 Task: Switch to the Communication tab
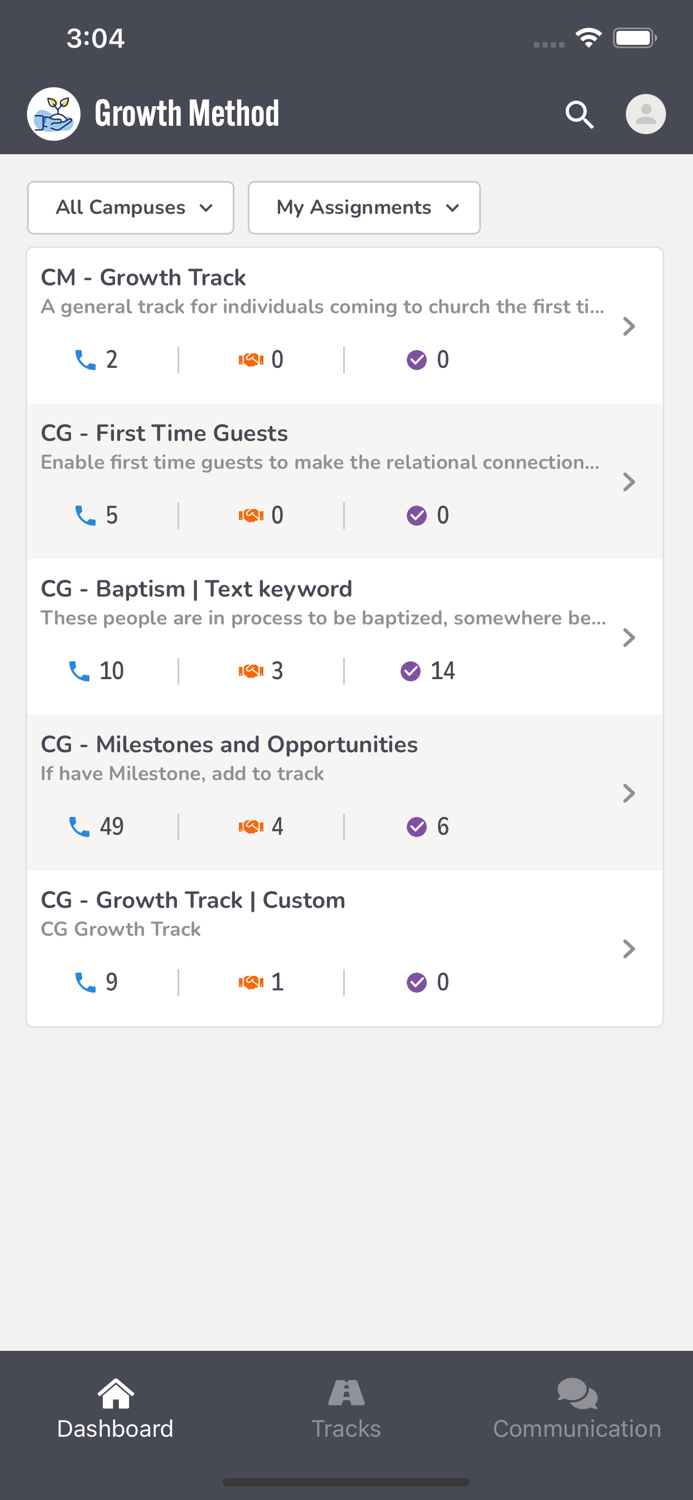tap(577, 1408)
